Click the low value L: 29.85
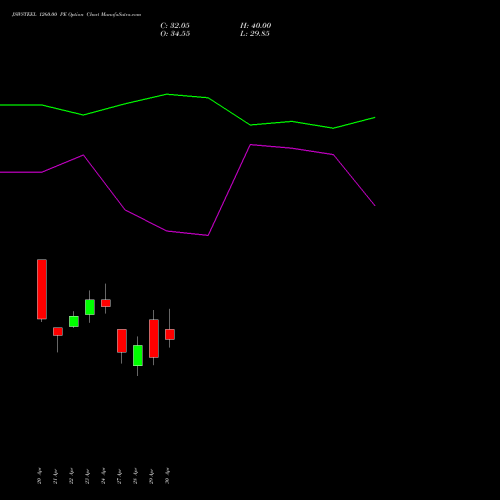The image size is (500, 500). pyautogui.click(x=255, y=33)
